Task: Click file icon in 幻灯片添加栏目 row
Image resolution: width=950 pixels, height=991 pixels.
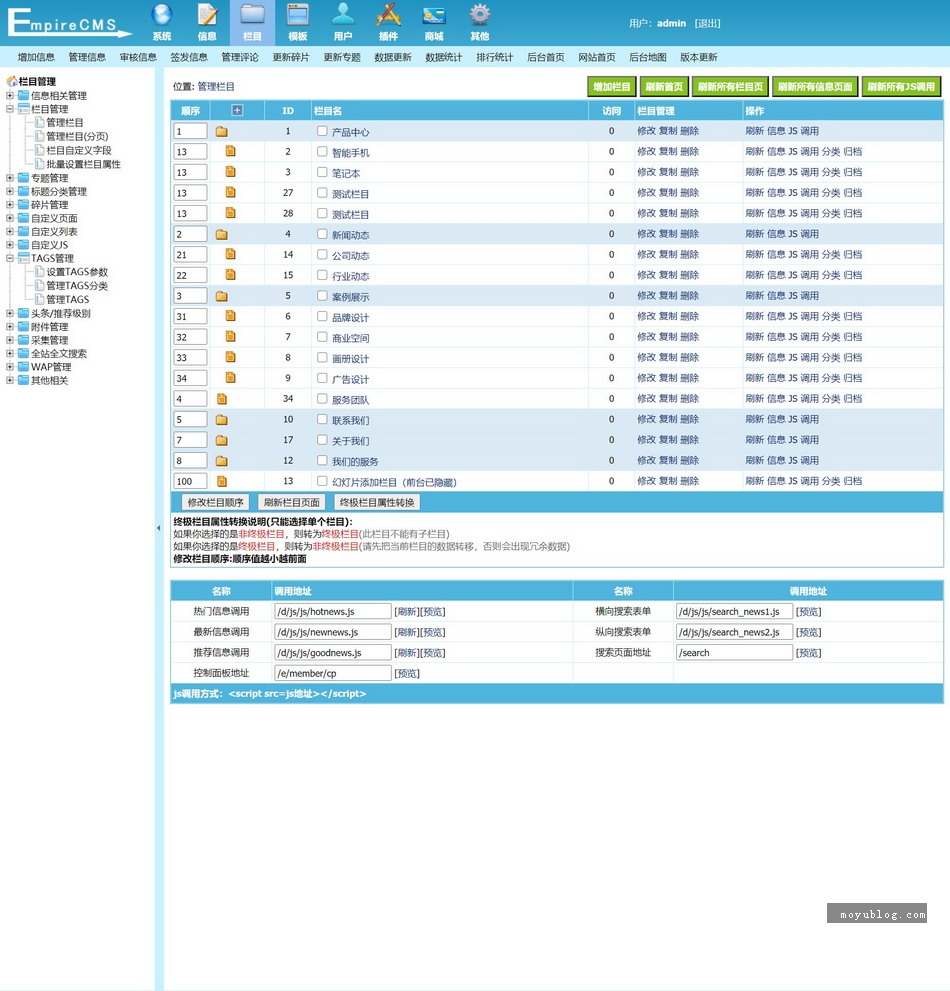Action: pyautogui.click(x=222, y=481)
